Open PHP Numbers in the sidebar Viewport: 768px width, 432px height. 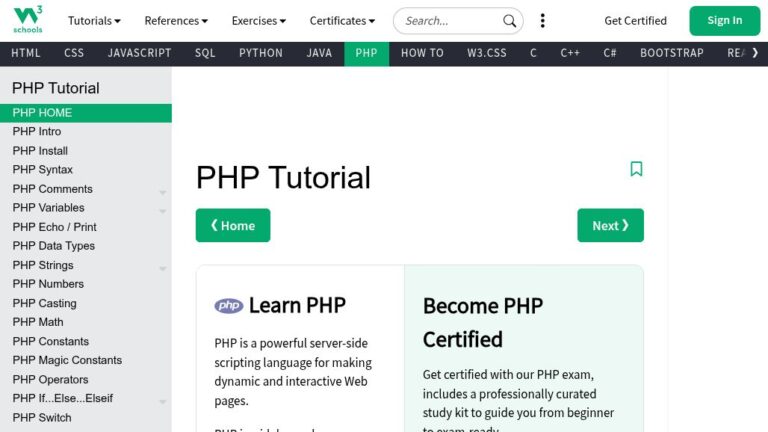point(86,284)
